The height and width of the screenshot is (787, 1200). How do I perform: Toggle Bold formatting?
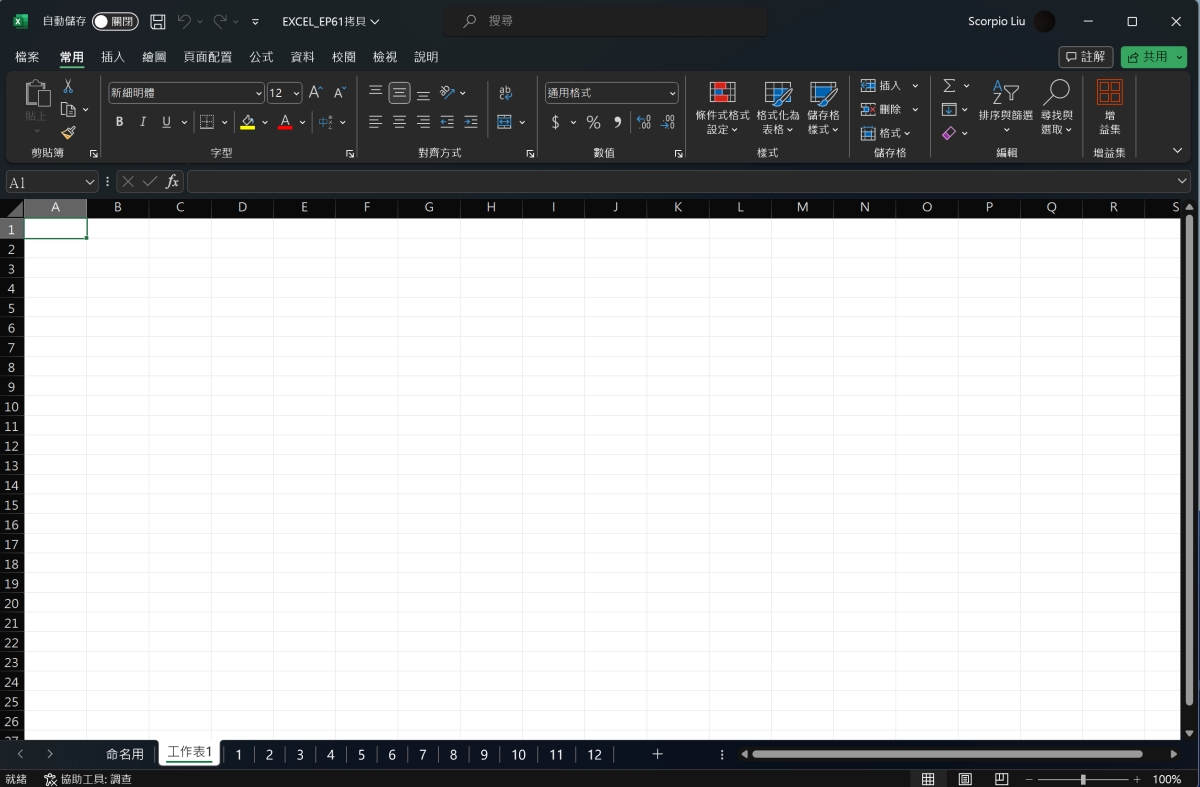(x=119, y=122)
